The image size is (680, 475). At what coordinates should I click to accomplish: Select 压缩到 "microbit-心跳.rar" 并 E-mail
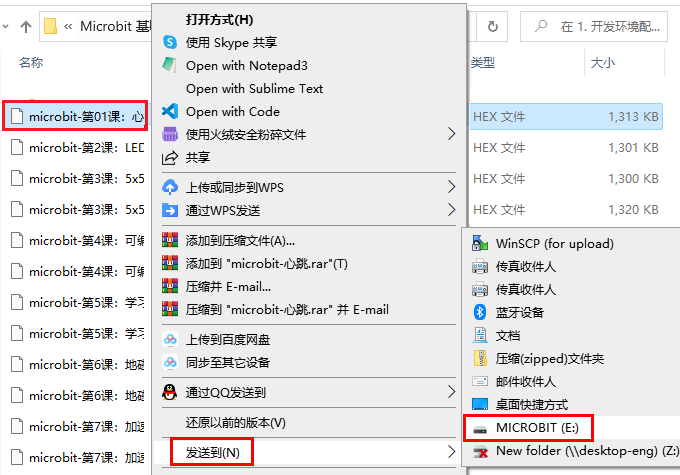(287, 309)
